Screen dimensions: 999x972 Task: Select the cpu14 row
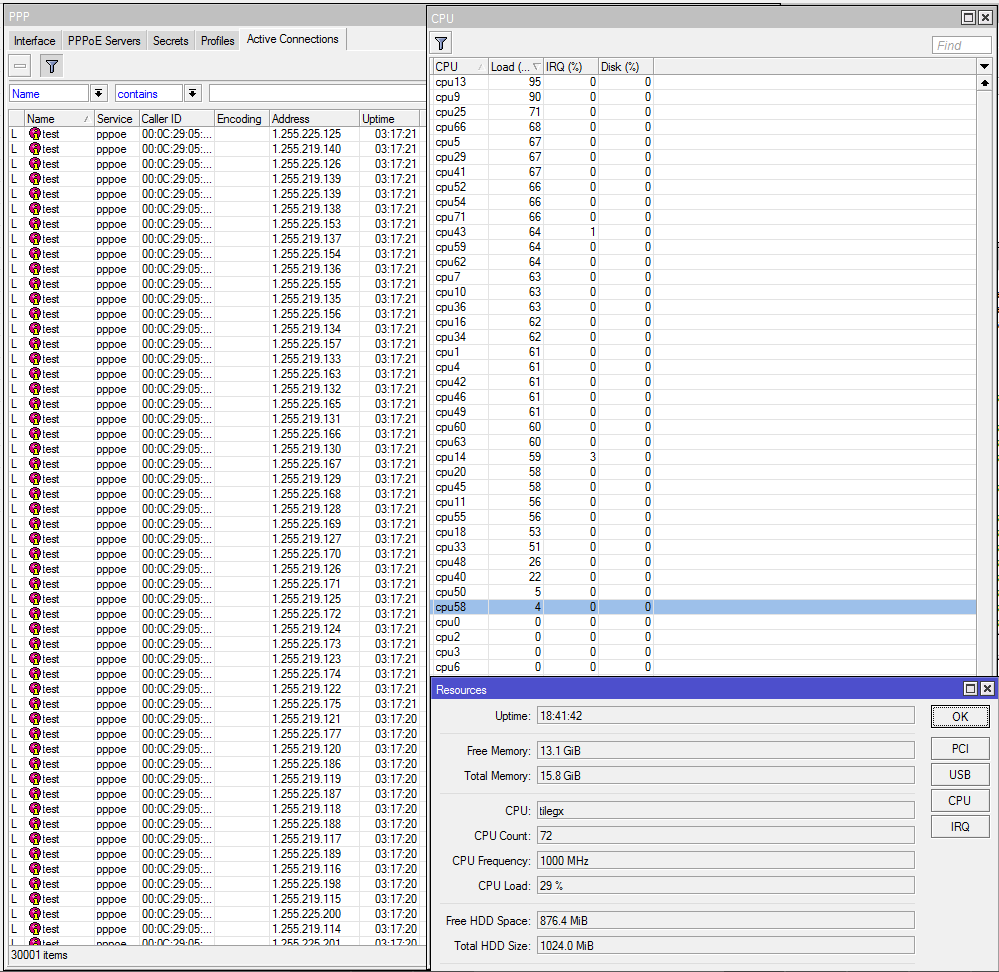[703, 457]
